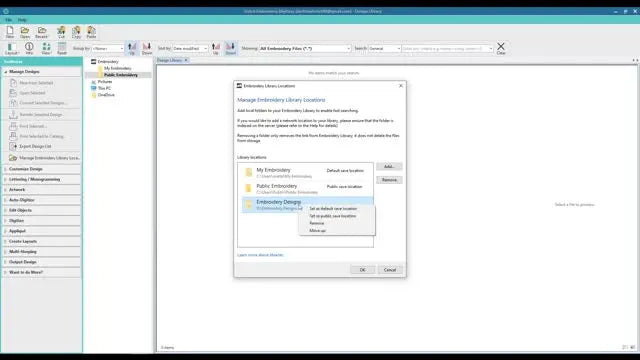
Task: Select Pictures in folder tree
Action: pyautogui.click(x=105, y=82)
